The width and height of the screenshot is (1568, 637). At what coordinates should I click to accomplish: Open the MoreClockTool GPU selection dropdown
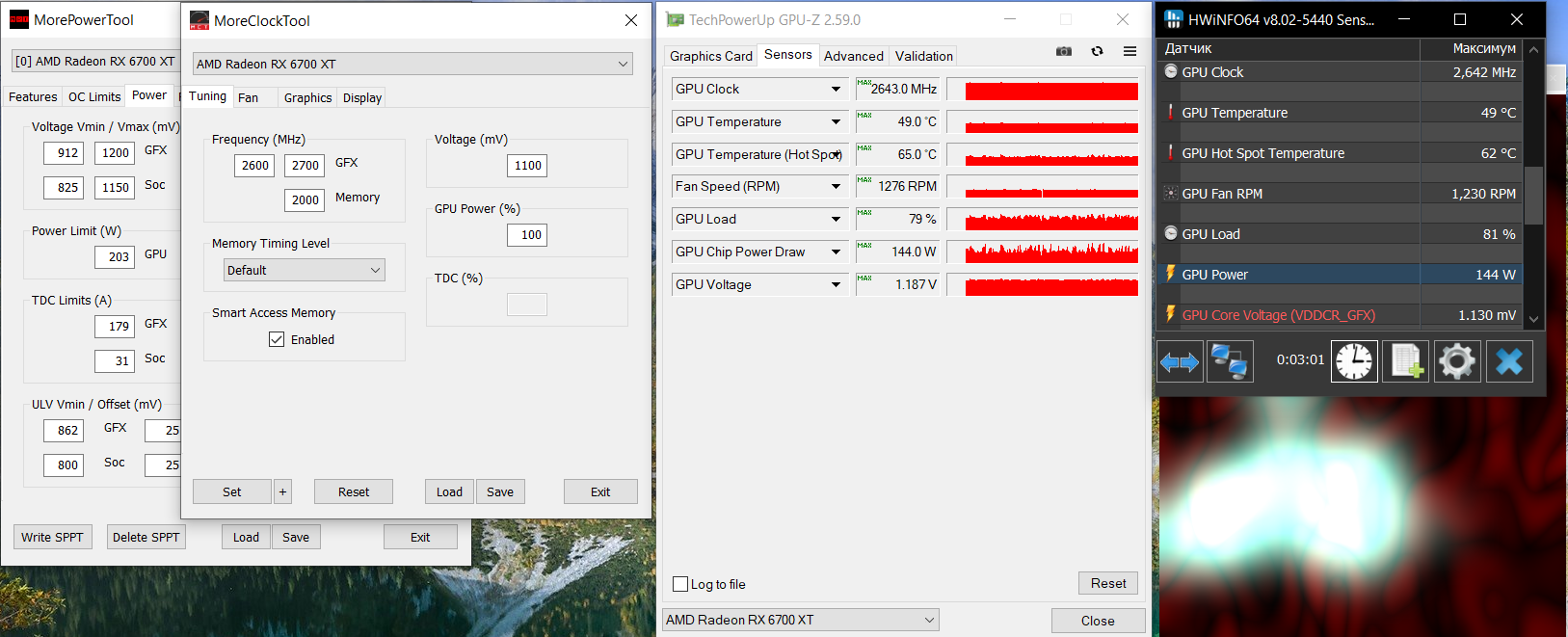412,64
